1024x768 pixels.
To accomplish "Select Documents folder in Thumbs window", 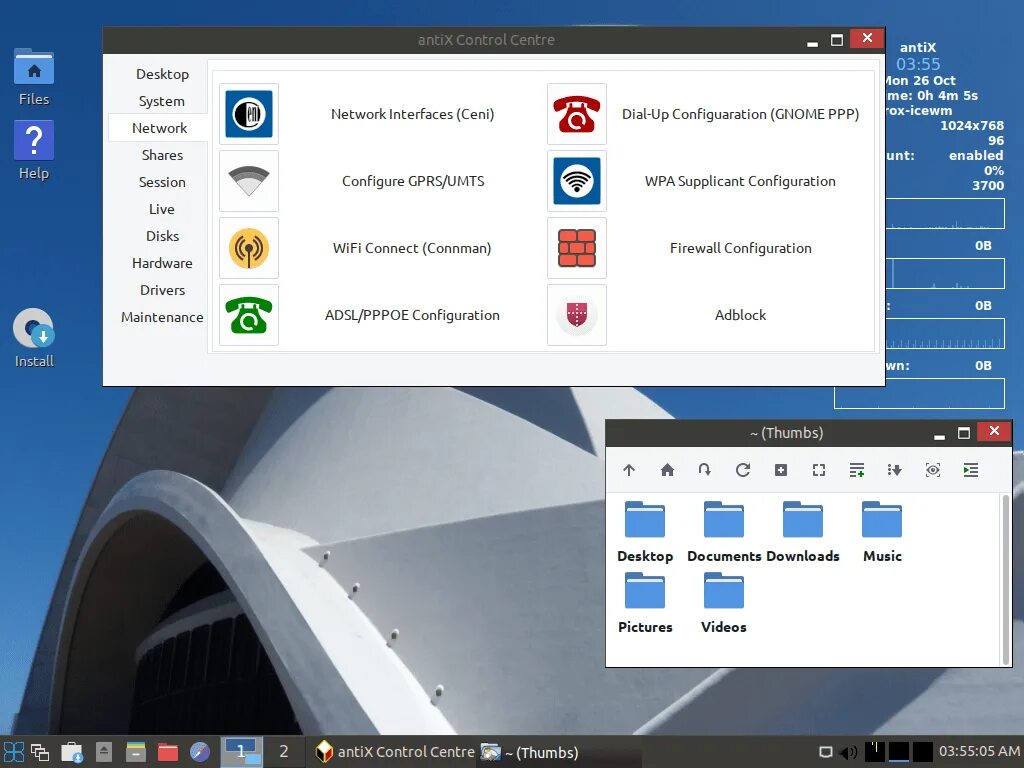I will [724, 532].
